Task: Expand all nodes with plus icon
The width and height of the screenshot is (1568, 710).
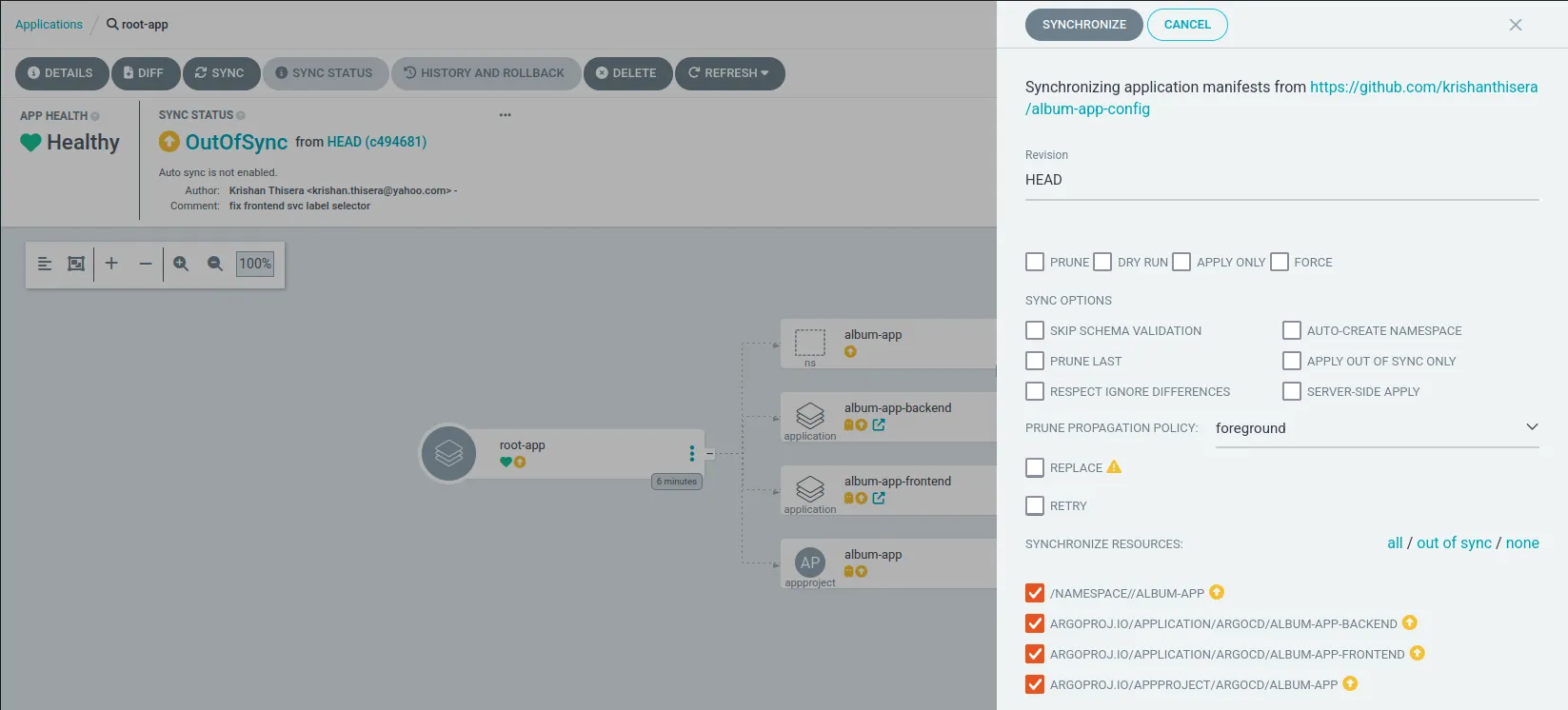Action: tap(111, 264)
